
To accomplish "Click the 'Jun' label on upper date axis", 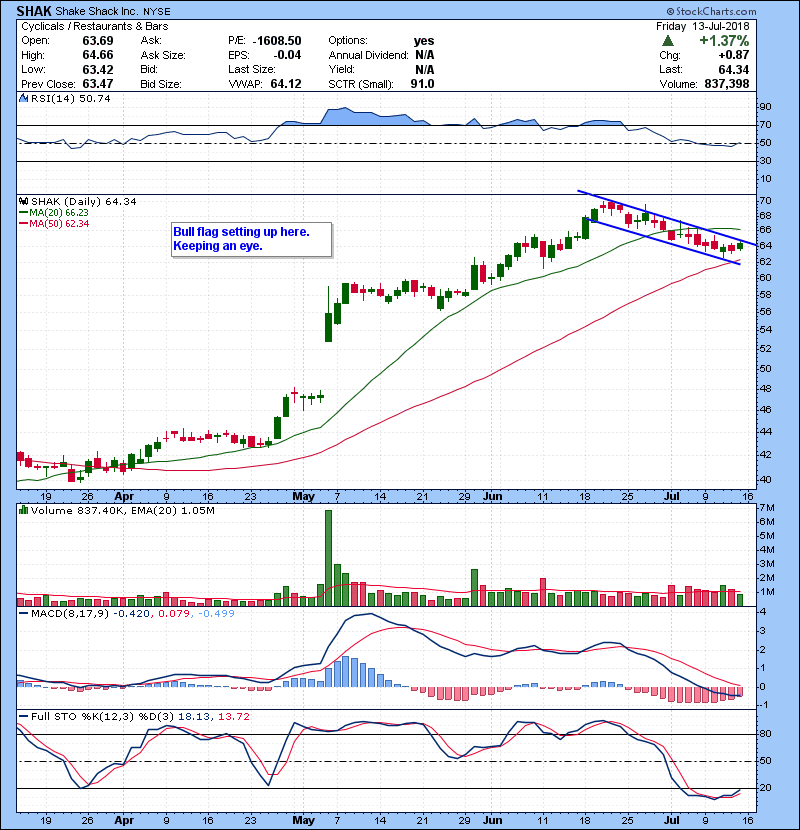I will pos(492,497).
